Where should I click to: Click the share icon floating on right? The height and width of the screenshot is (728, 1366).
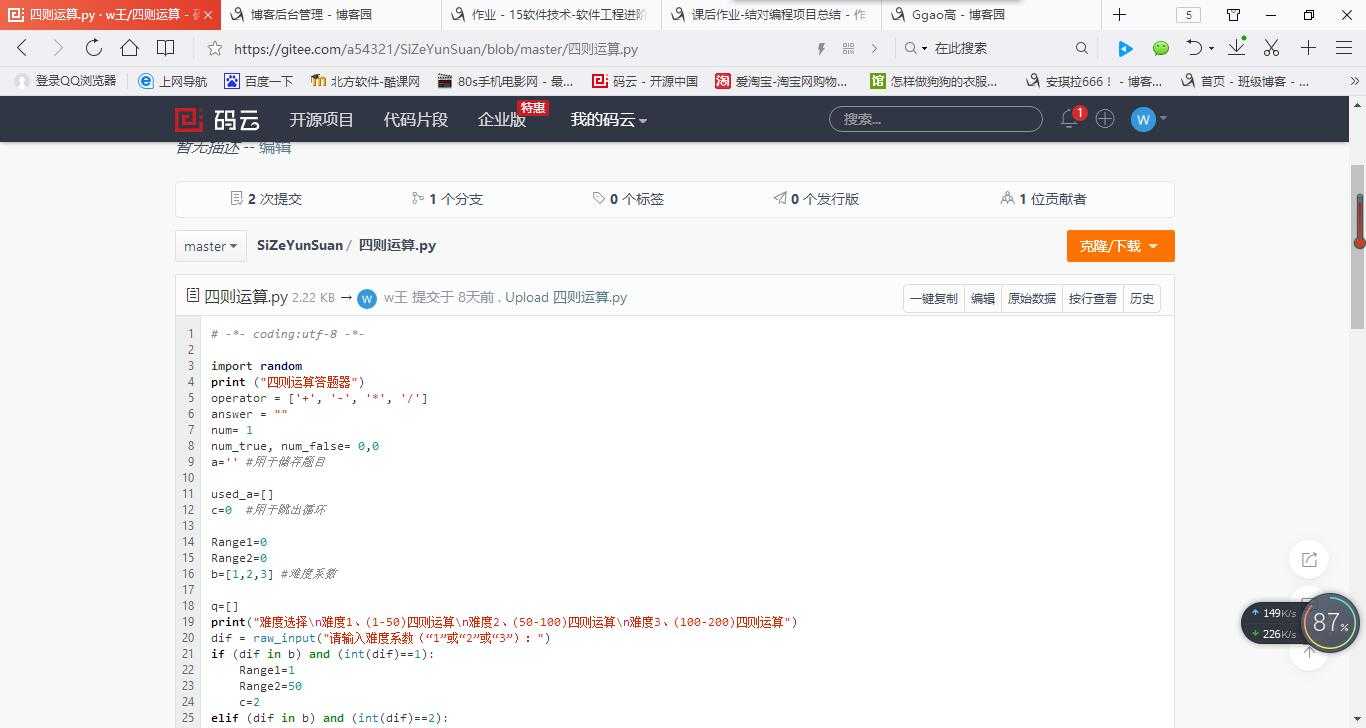pos(1309,560)
